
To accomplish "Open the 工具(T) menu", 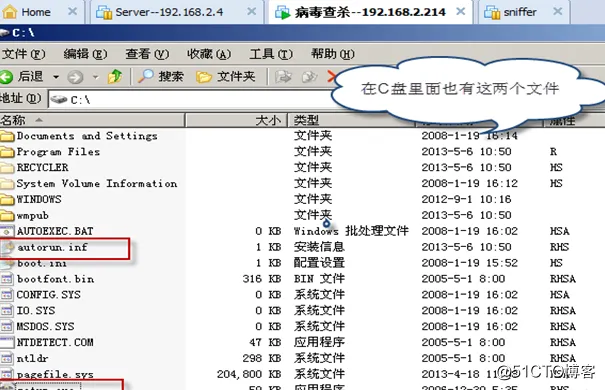I will click(x=271, y=54).
